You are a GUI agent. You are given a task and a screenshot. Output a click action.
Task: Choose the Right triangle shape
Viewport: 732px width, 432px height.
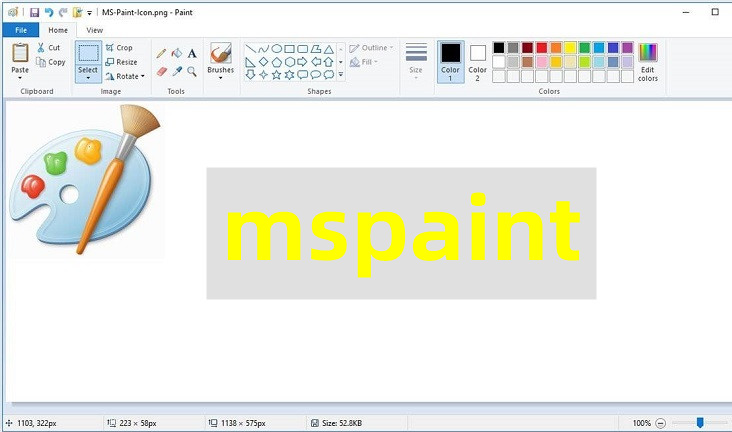click(250, 62)
